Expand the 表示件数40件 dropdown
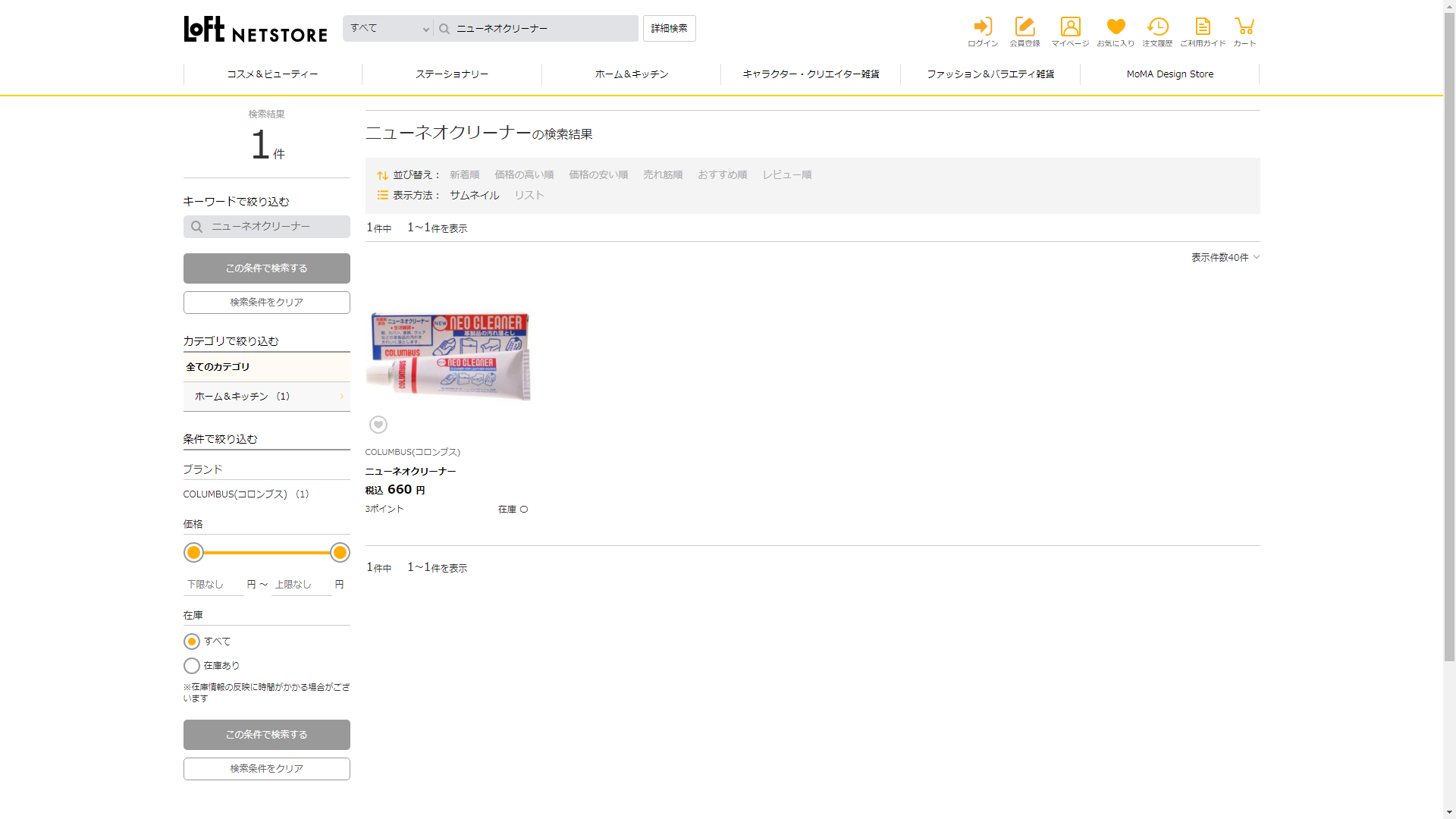This screenshot has width=1456, height=819. pyautogui.click(x=1225, y=258)
